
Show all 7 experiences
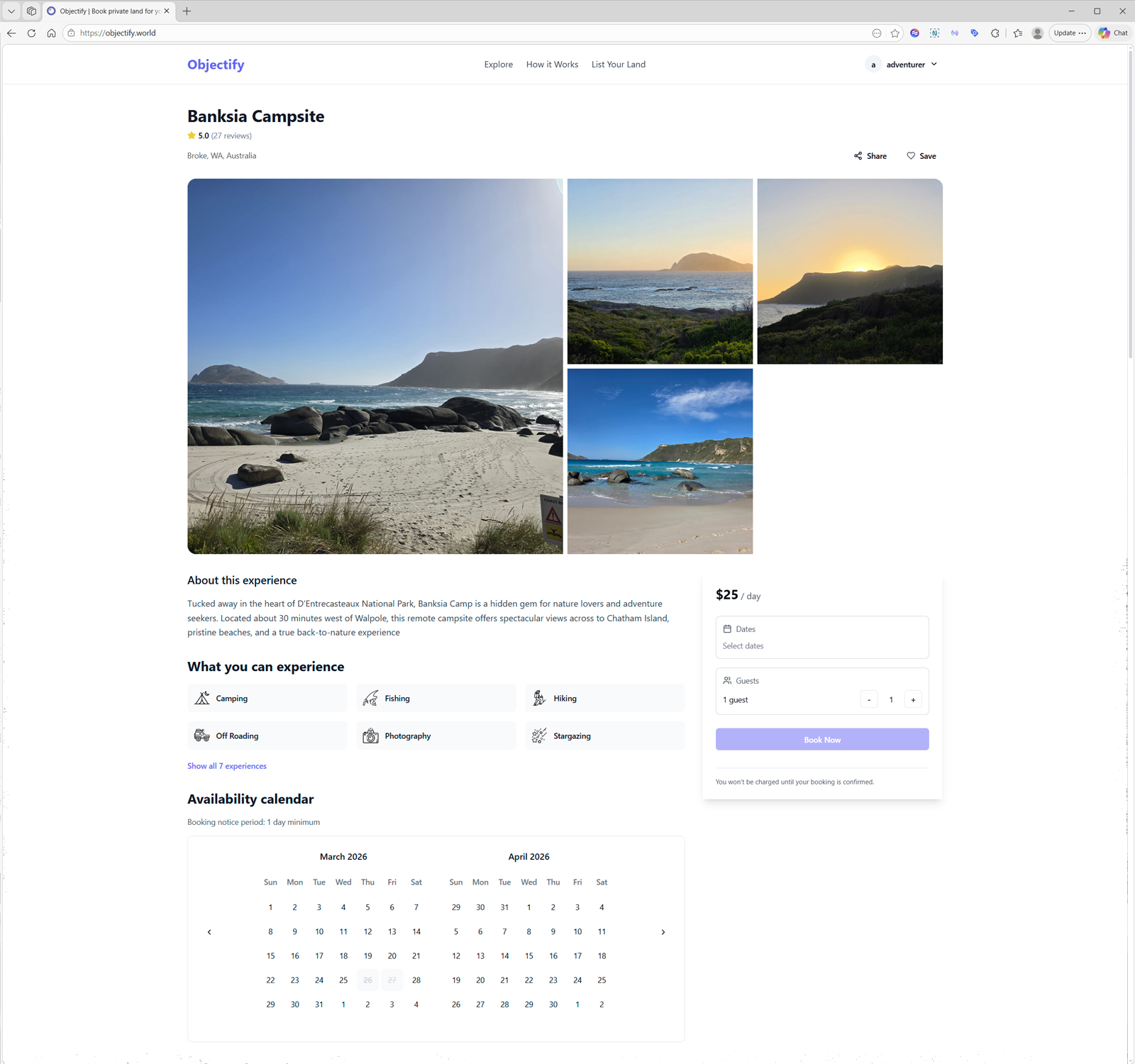(227, 766)
